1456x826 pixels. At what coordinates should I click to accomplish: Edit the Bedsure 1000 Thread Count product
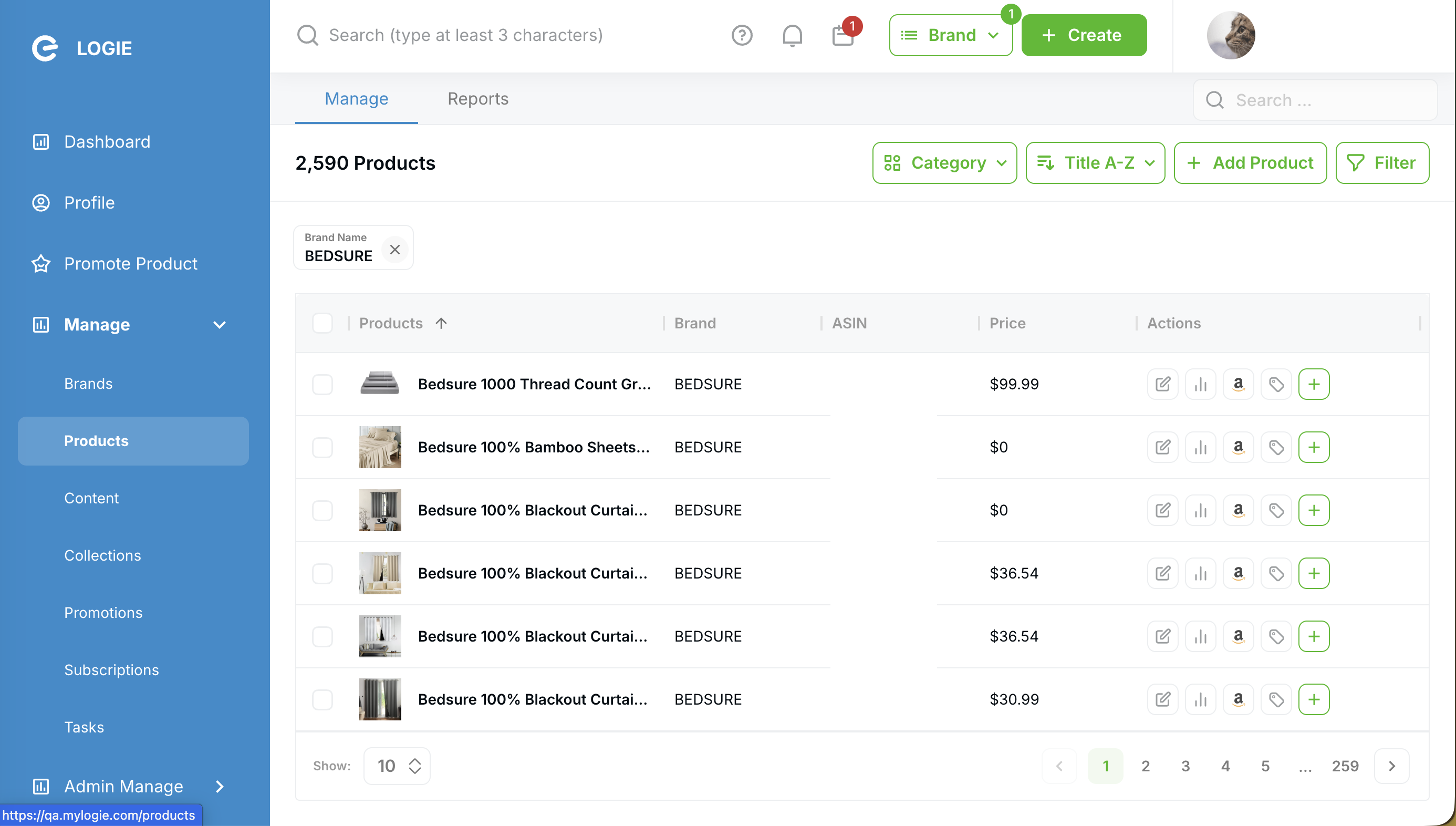click(1162, 384)
